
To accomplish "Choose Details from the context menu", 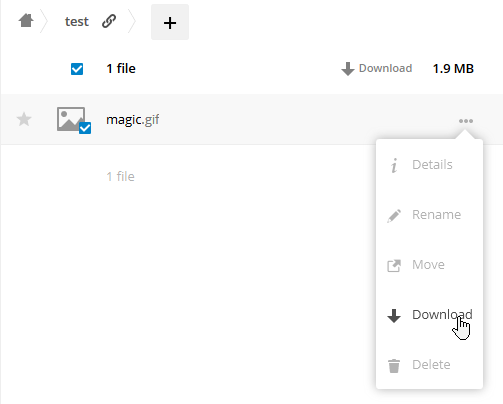I will pos(429,165).
